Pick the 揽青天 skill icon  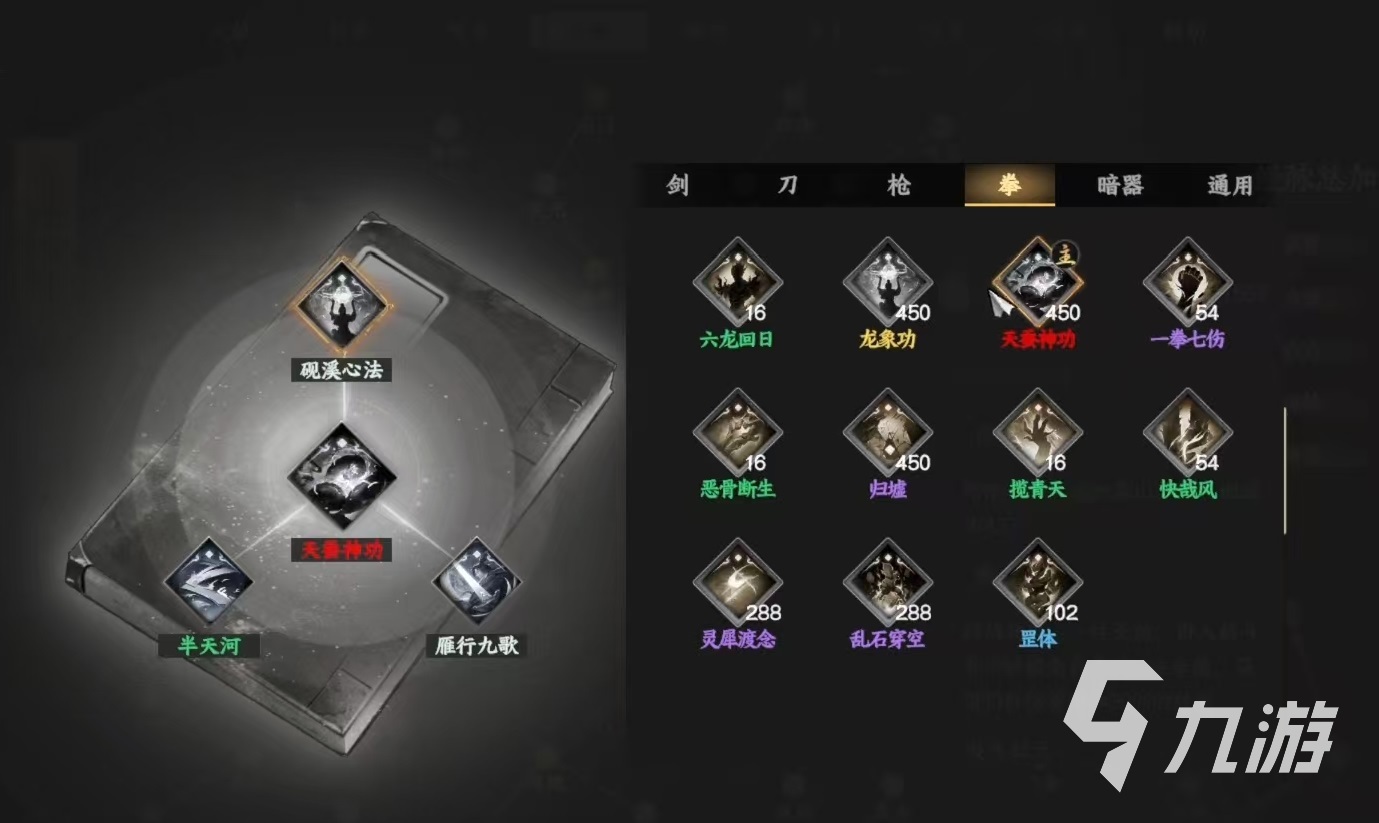pyautogui.click(x=1037, y=434)
